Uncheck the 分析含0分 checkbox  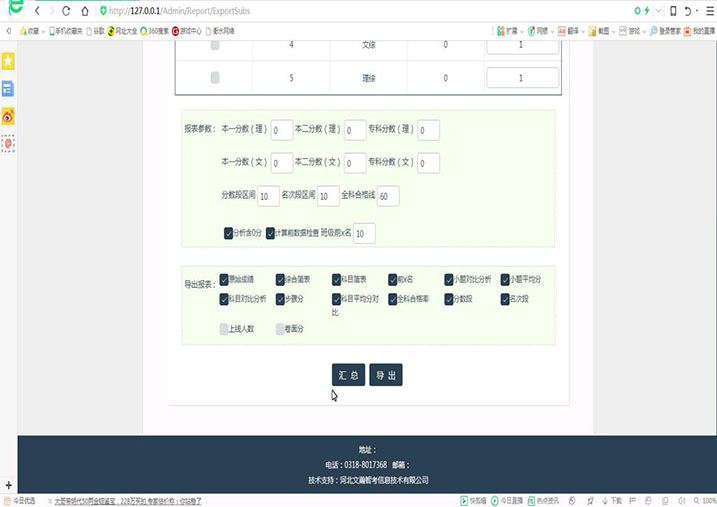(x=228, y=233)
